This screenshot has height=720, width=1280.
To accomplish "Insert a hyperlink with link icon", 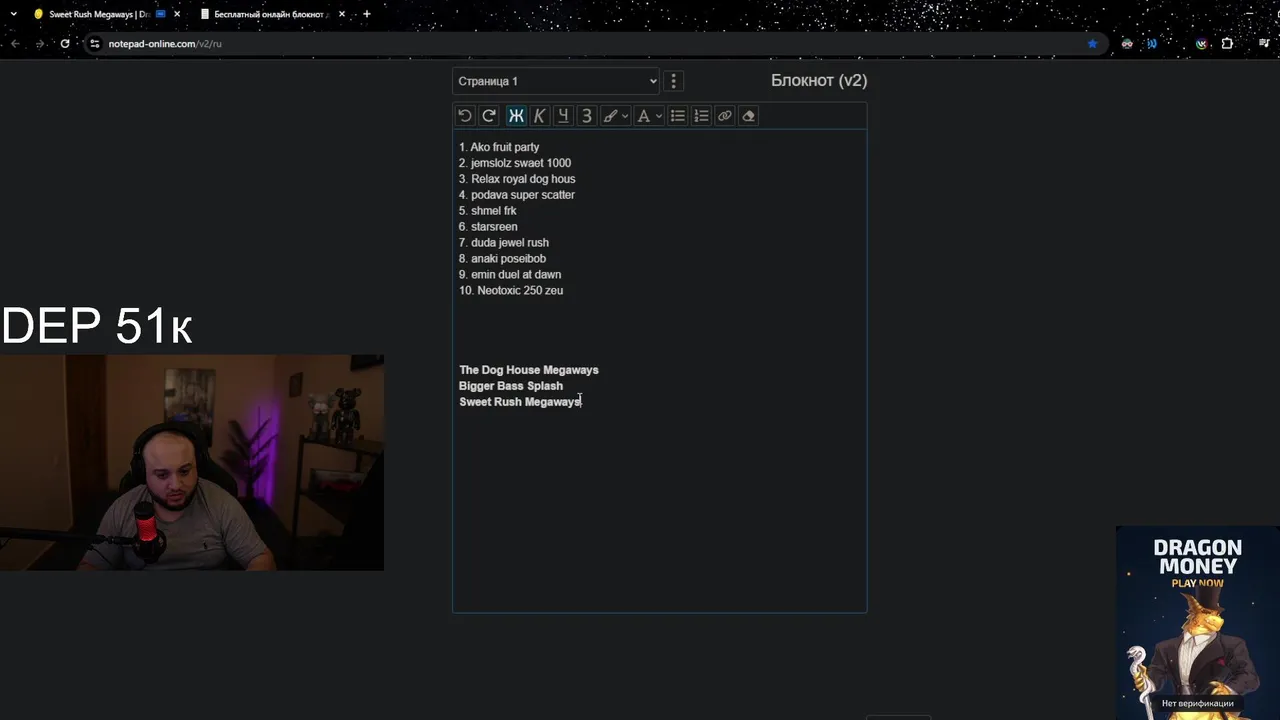I will coord(725,116).
